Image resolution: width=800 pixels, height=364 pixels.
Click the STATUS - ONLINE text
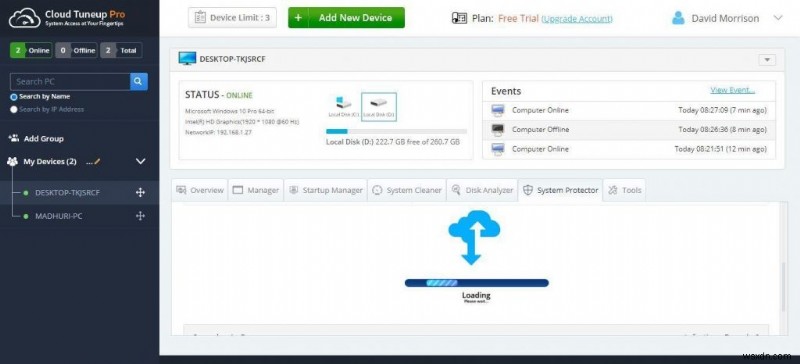218,95
